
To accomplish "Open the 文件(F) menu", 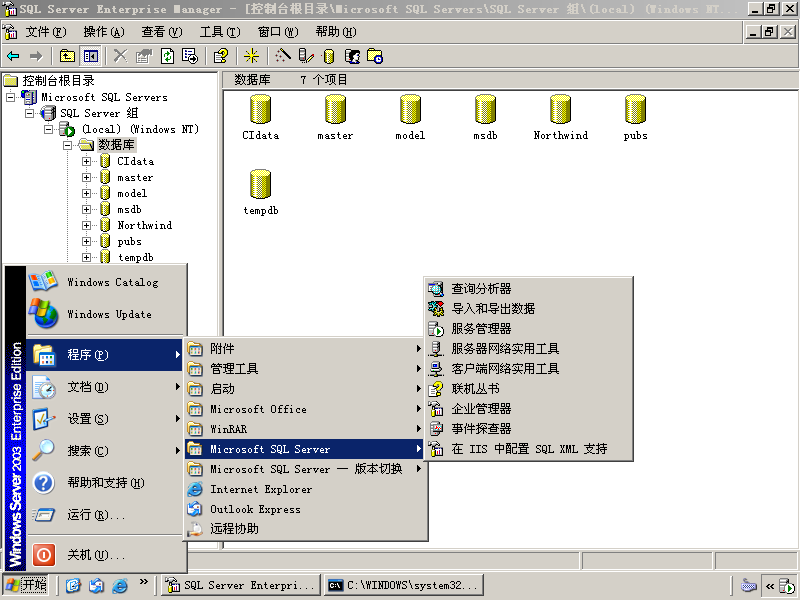I will [45, 32].
